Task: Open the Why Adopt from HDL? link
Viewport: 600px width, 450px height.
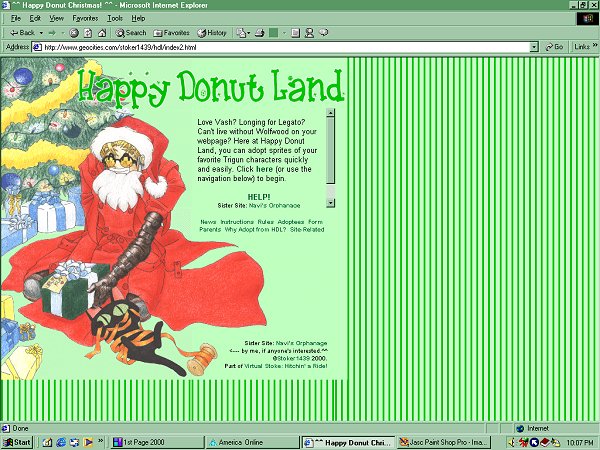Action: pyautogui.click(x=255, y=230)
